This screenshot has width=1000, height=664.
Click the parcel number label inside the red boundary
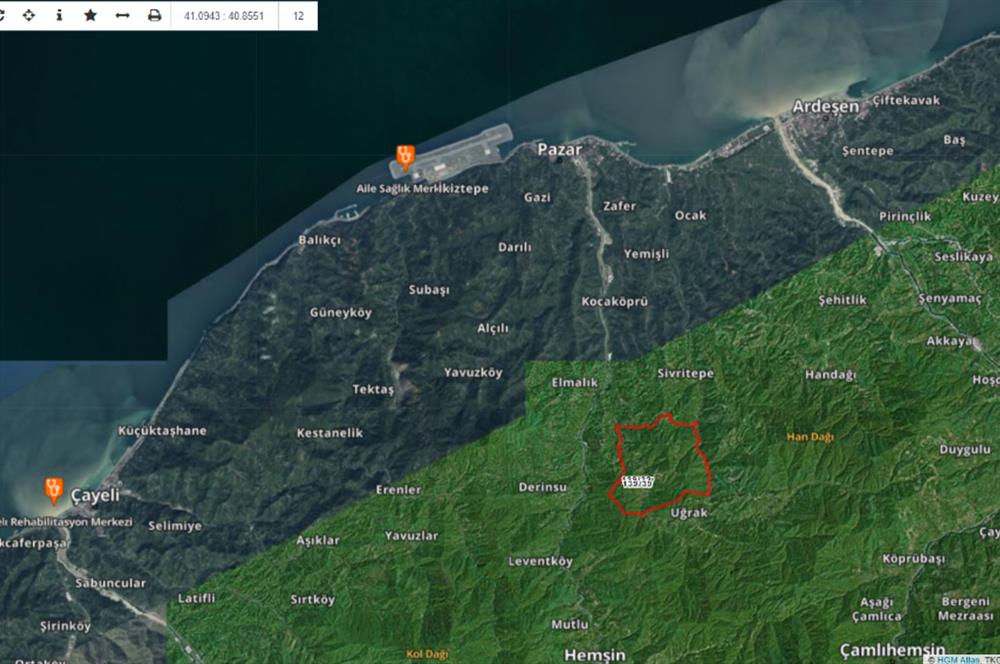click(x=637, y=482)
